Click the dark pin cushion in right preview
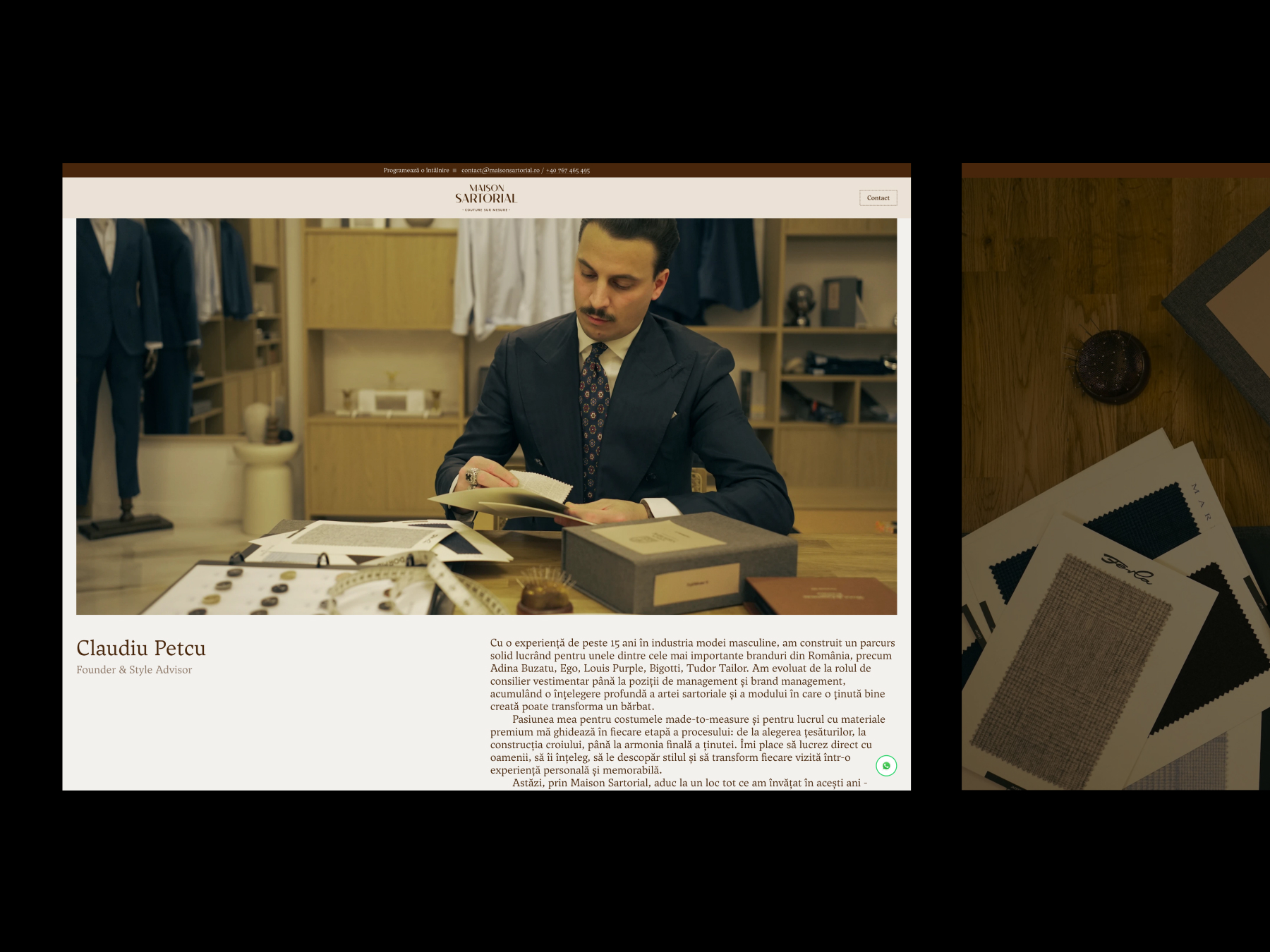The width and height of the screenshot is (1270, 952). coord(1113,367)
